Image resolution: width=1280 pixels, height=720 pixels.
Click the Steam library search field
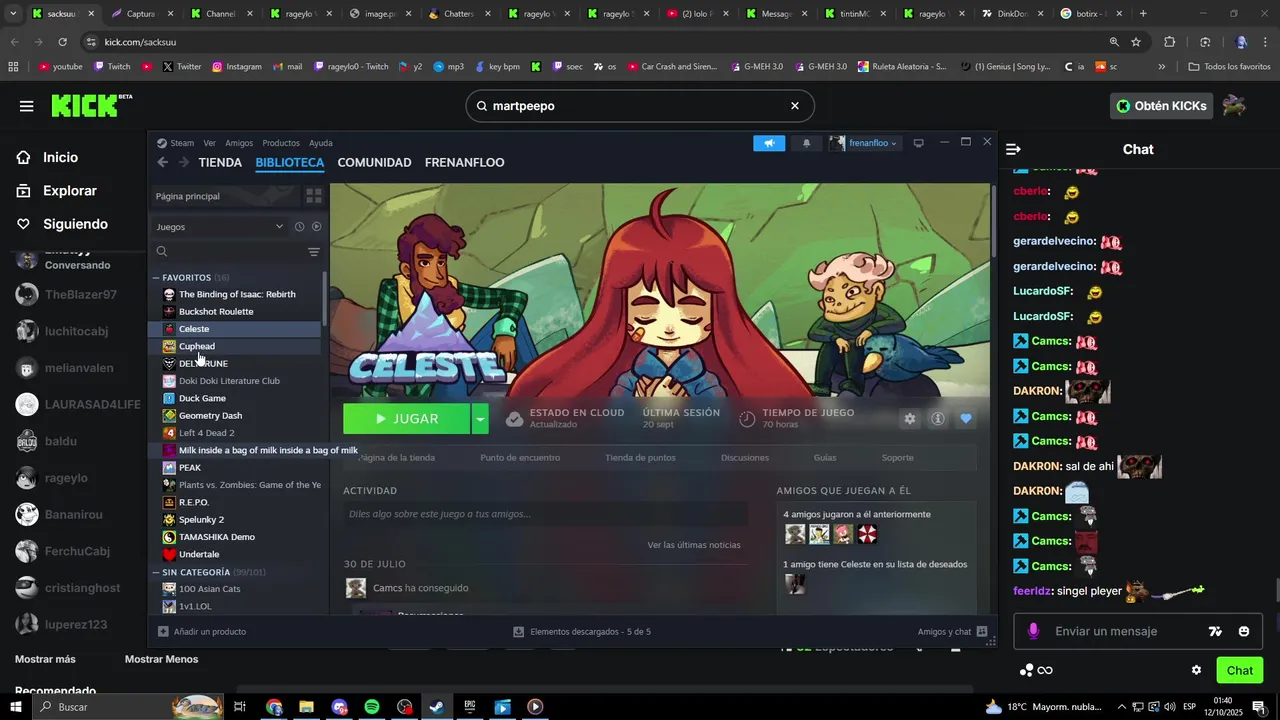(x=228, y=252)
